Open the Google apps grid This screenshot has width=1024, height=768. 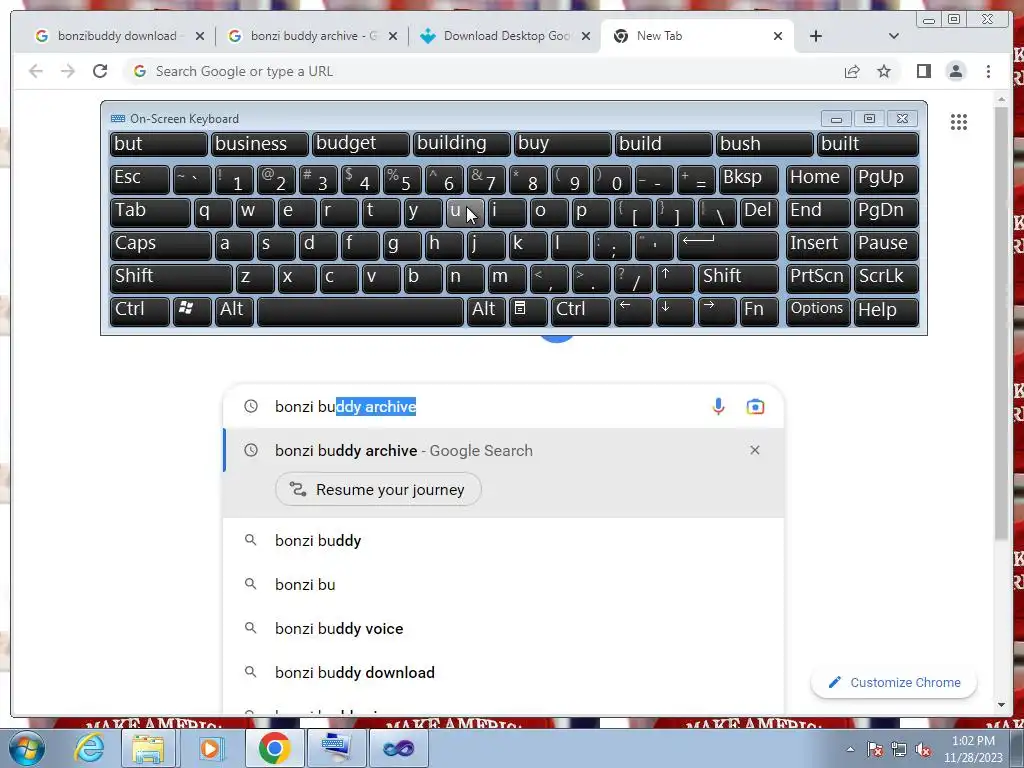(959, 121)
